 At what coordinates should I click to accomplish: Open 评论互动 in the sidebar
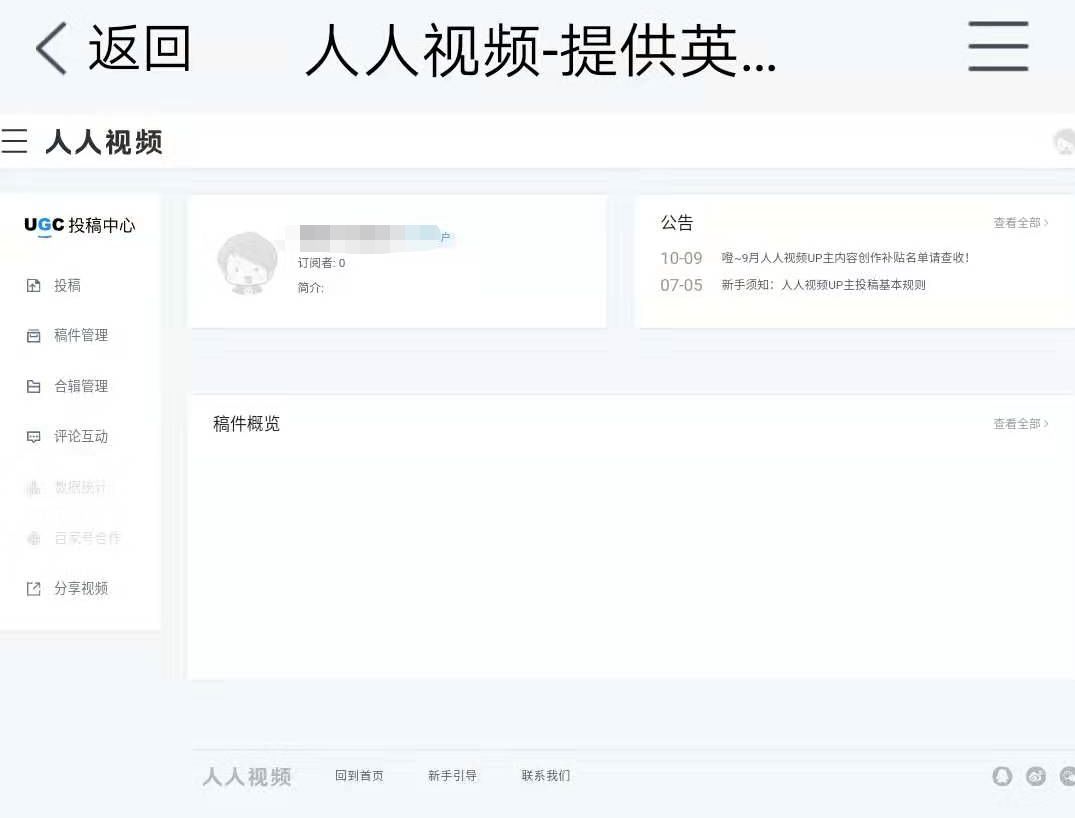pos(81,436)
